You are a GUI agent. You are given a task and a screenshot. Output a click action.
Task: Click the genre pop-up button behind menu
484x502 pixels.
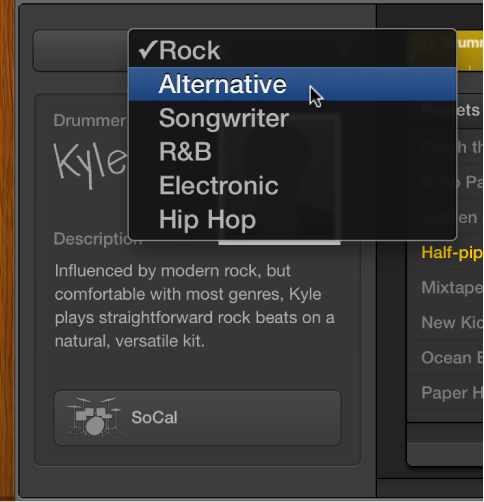[81, 51]
